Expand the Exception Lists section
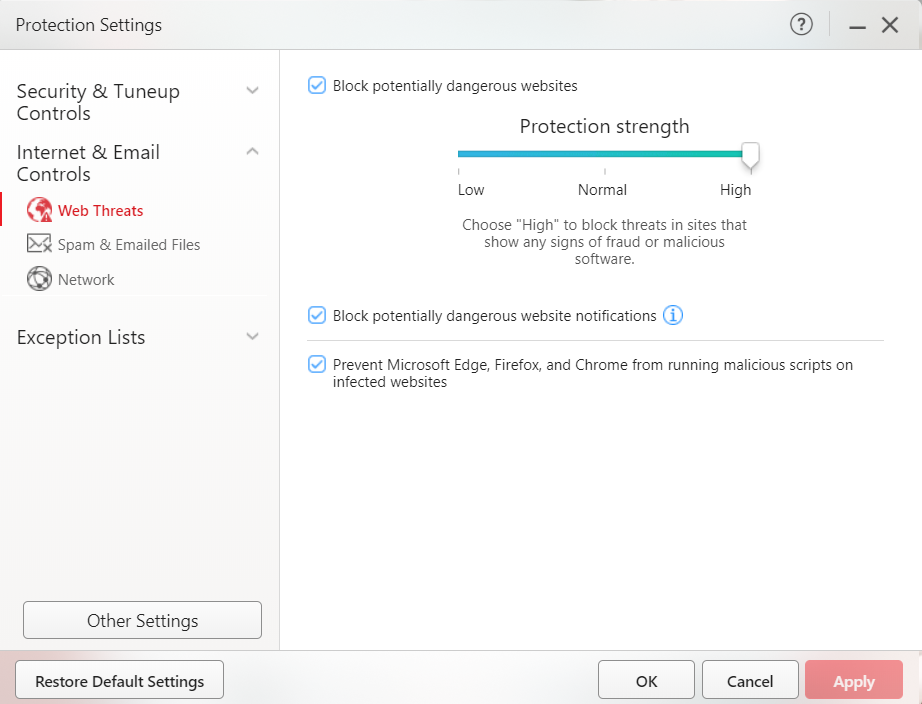 (x=252, y=337)
